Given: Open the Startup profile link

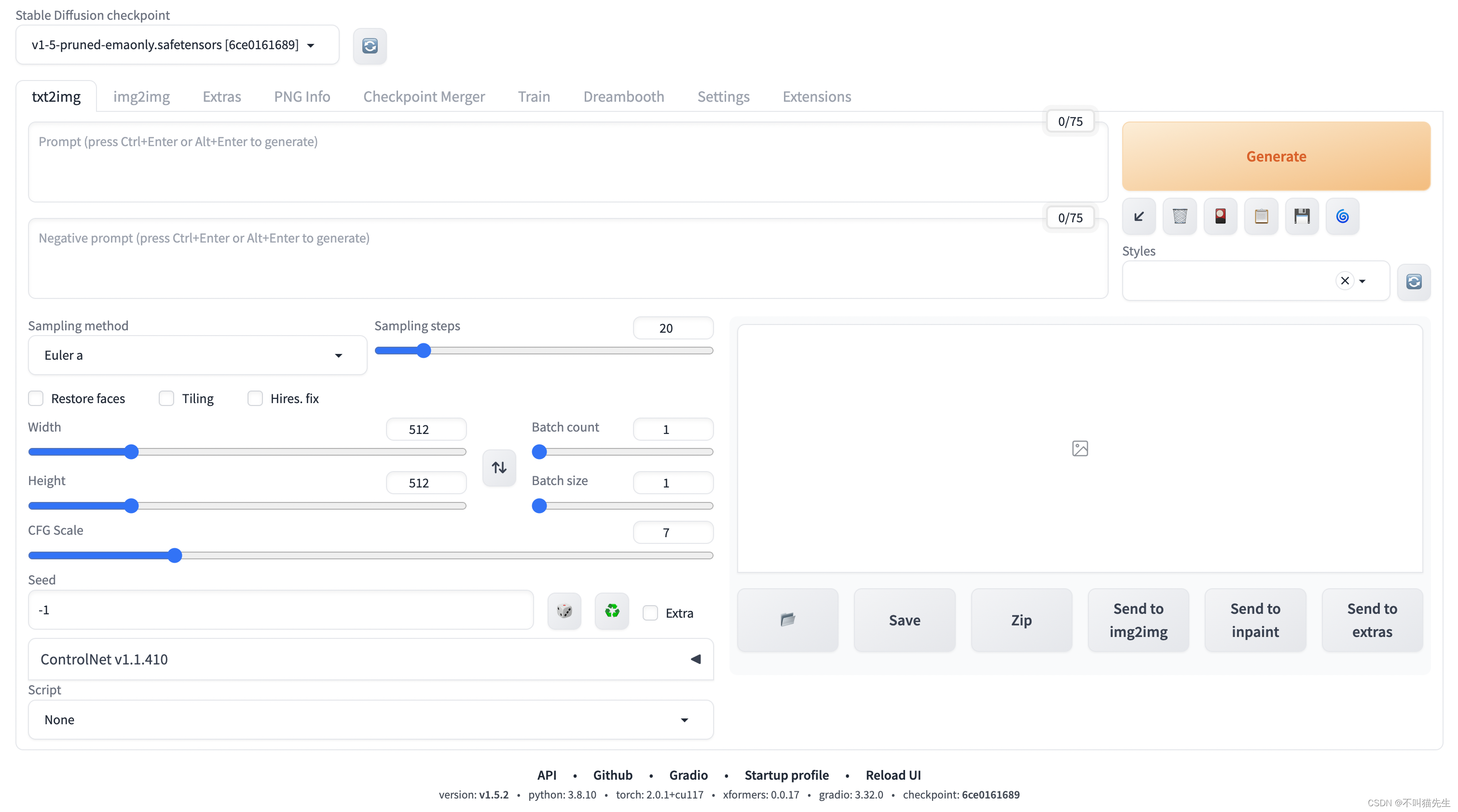Looking at the screenshot, I should pyautogui.click(x=786, y=775).
